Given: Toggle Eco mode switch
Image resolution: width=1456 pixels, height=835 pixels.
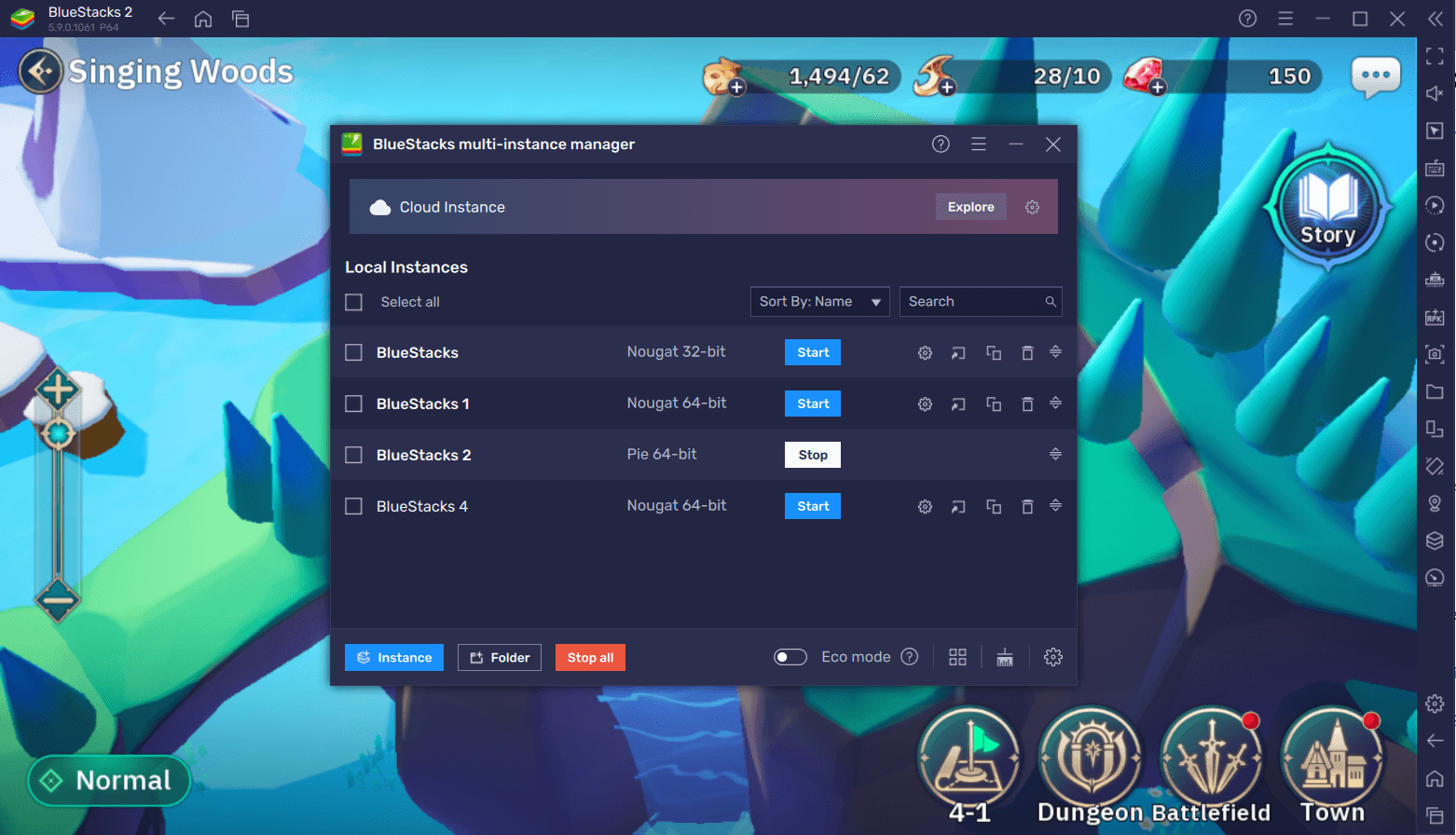Looking at the screenshot, I should pos(790,657).
